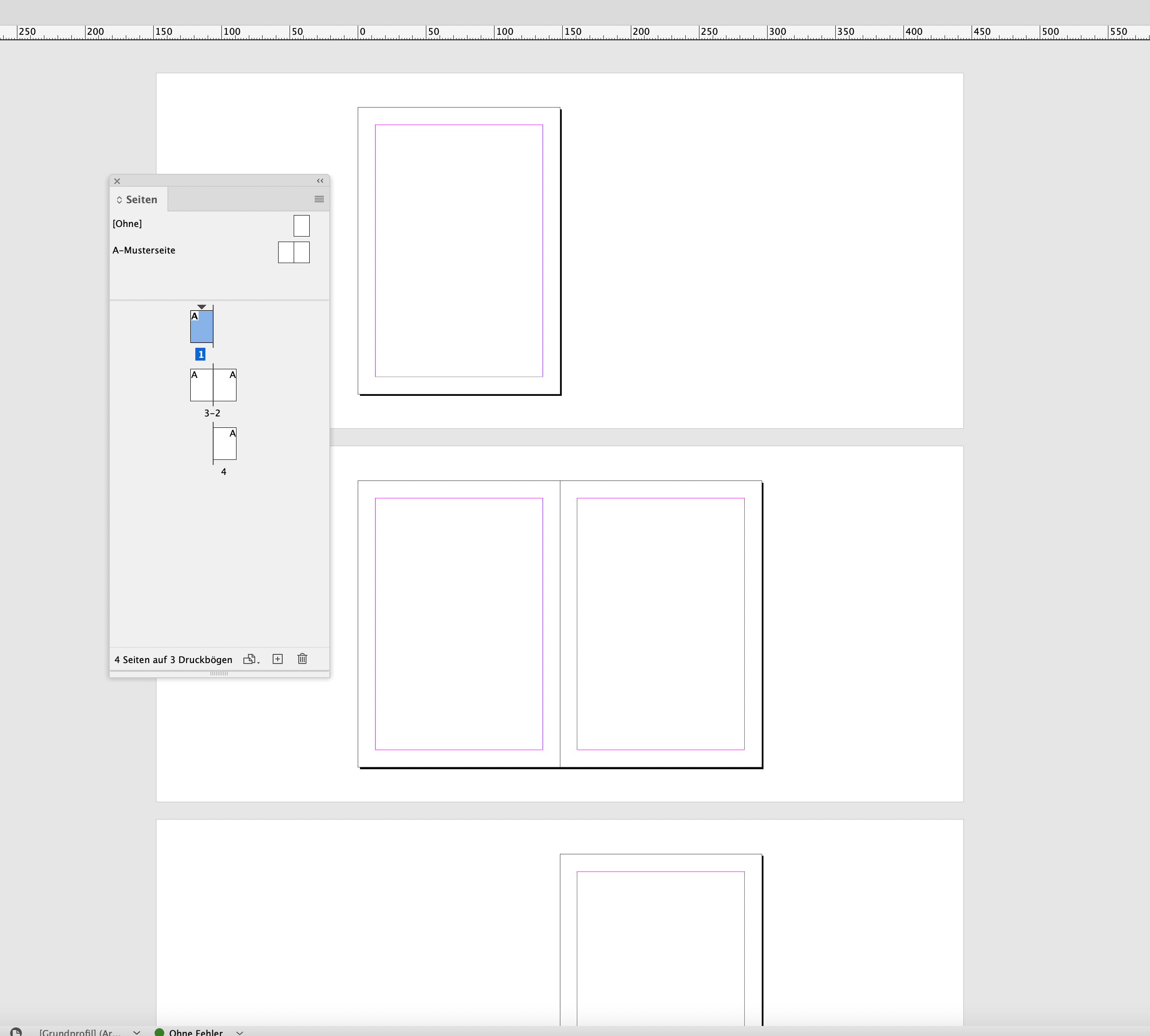Viewport: 1150px width, 1036px height.
Task: Collapse the Seiten panel with the double chevrons
Action: pyautogui.click(x=320, y=181)
